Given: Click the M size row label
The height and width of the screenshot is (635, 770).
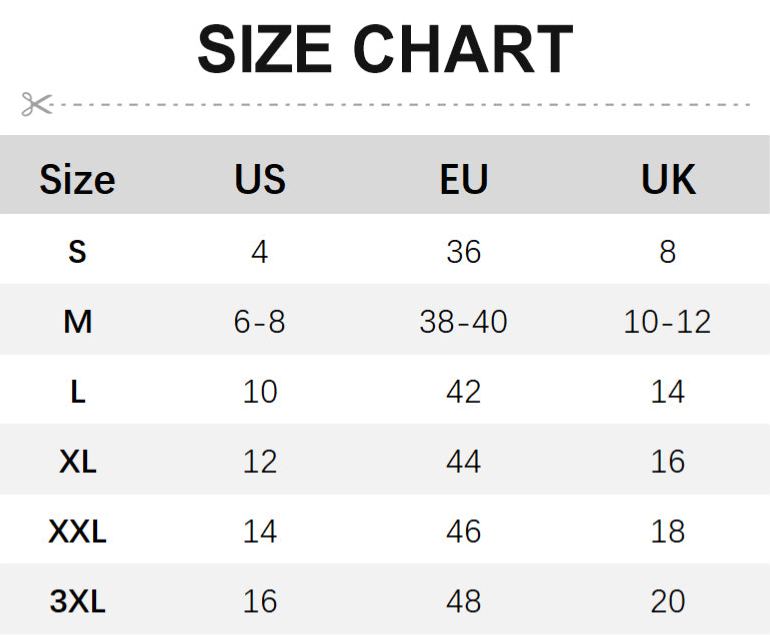Looking at the screenshot, I should coord(77,321).
